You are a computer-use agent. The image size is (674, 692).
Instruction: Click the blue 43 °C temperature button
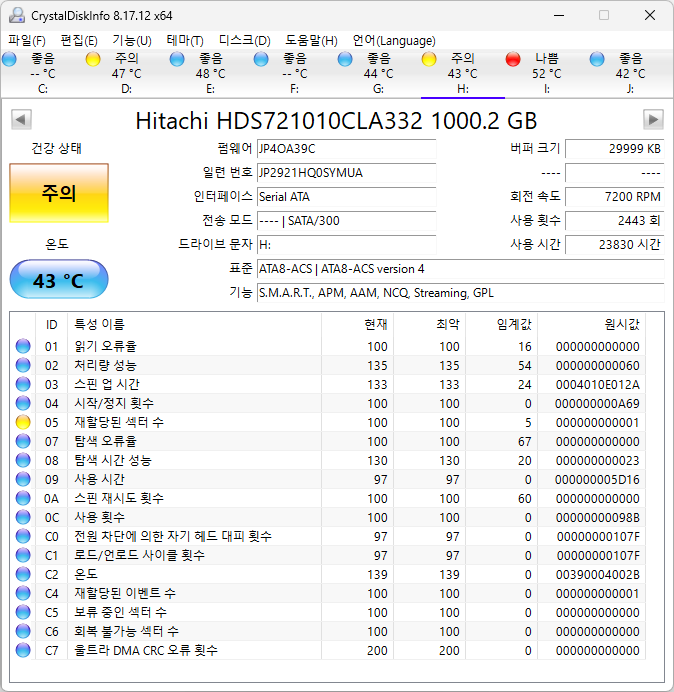(x=59, y=279)
